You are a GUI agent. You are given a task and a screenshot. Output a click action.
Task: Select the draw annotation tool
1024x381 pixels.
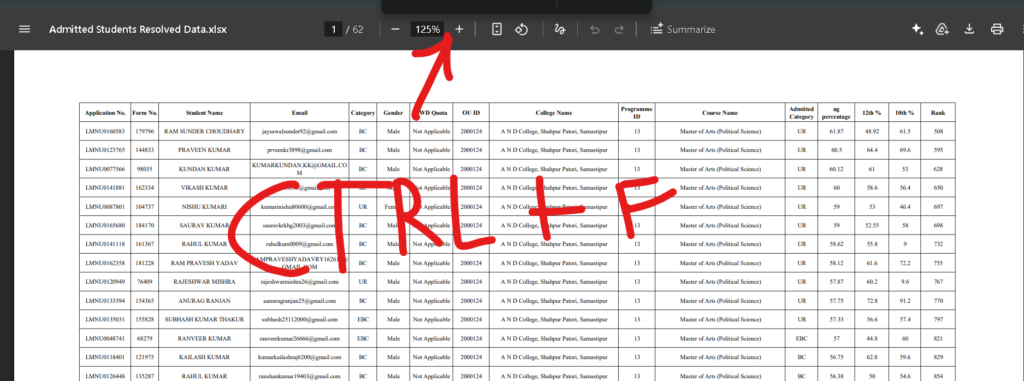[560, 29]
